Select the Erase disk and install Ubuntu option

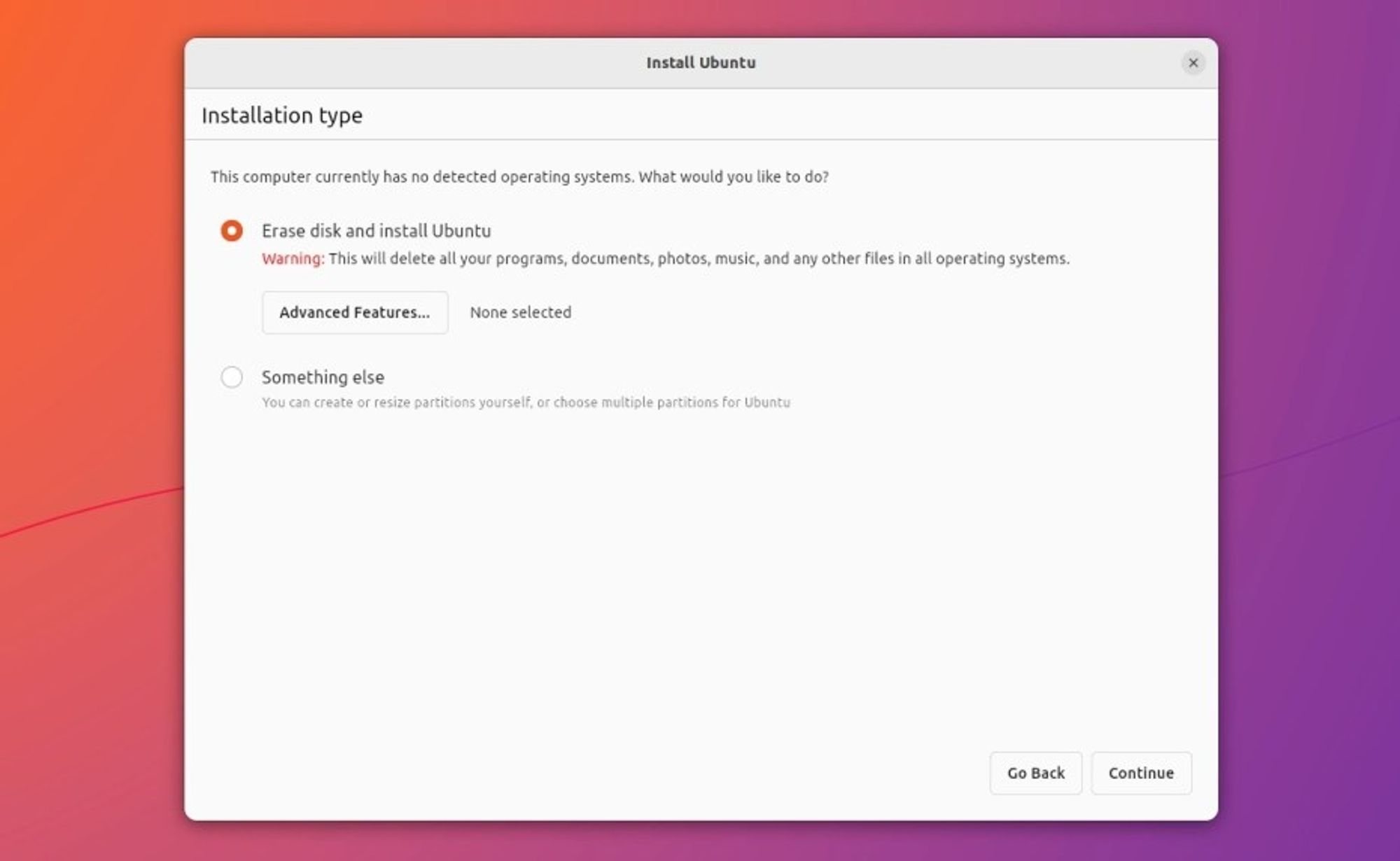[x=231, y=231]
